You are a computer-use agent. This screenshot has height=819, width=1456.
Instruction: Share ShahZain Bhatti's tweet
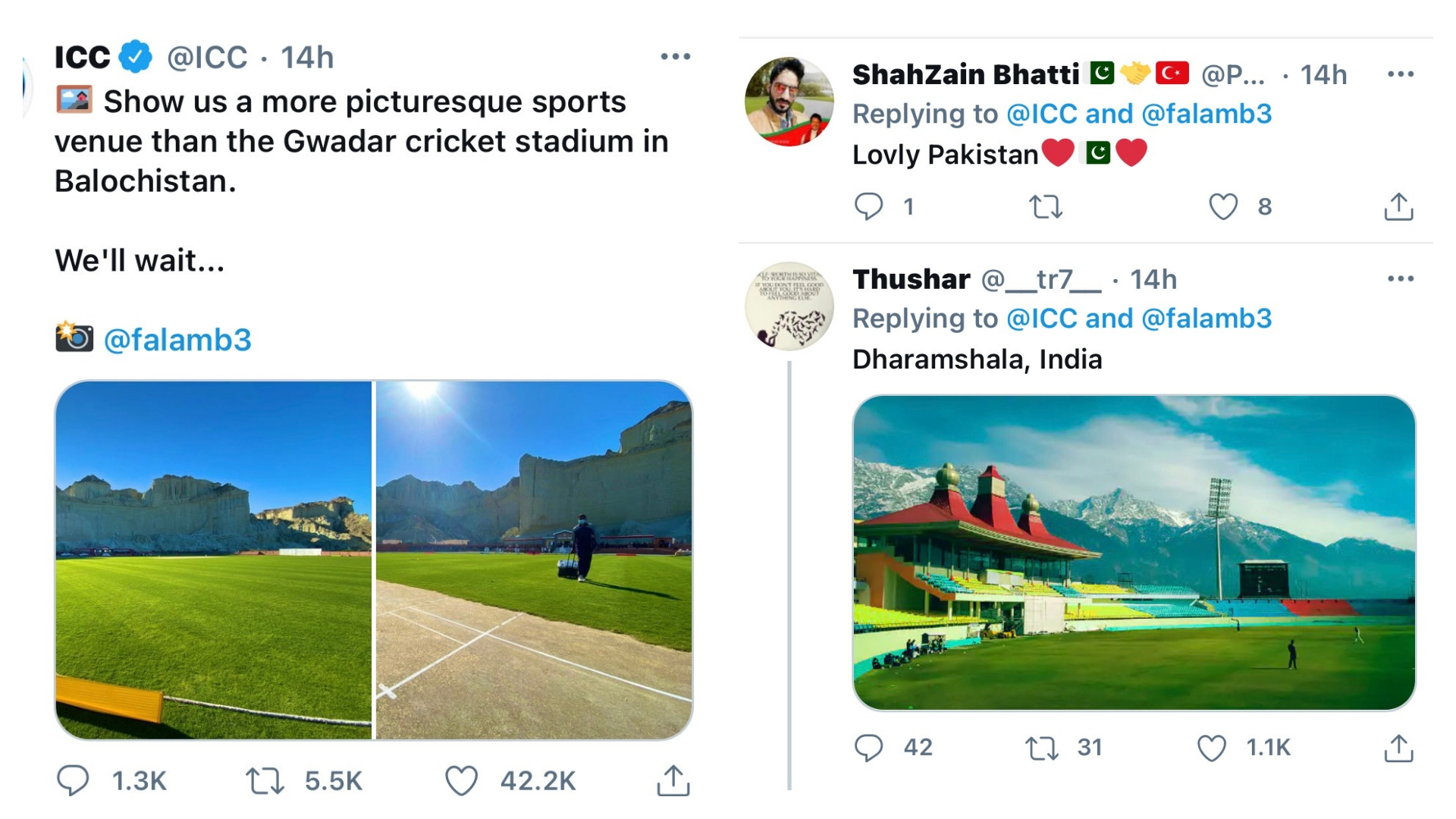(1398, 206)
